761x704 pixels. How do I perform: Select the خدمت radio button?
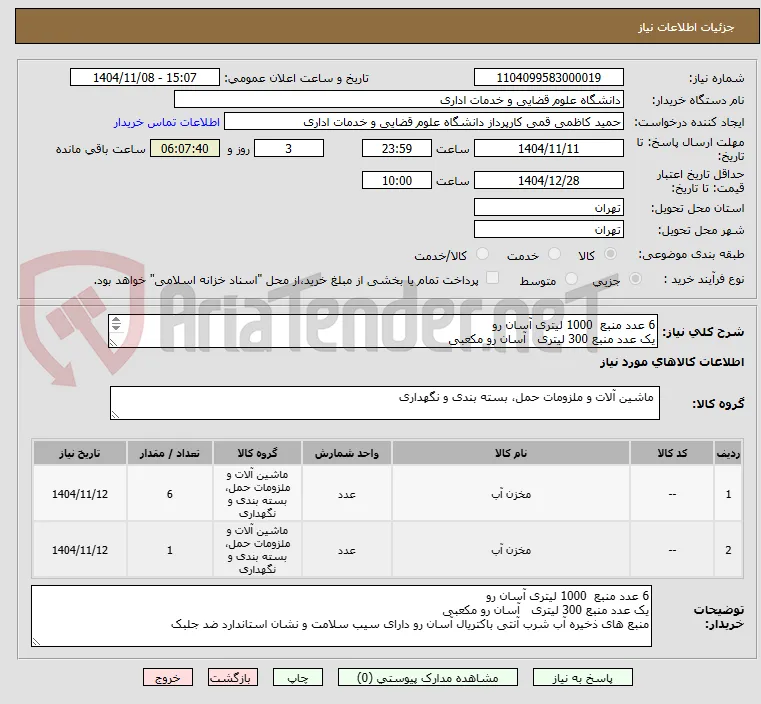[554, 254]
